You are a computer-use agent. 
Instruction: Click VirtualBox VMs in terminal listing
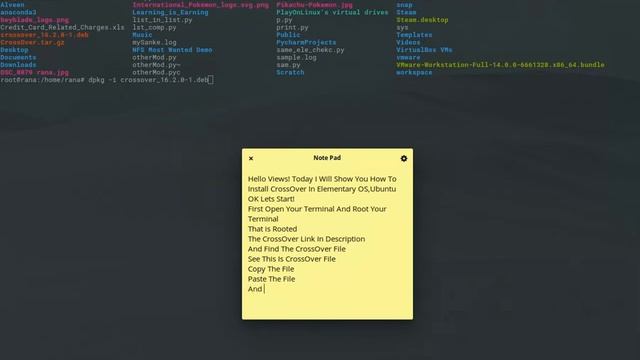tap(424, 50)
